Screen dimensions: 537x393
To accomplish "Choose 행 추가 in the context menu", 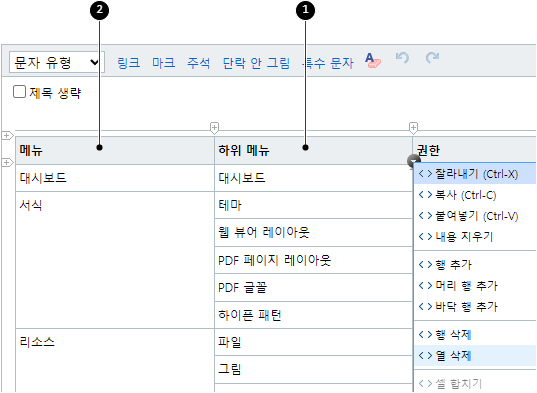I will pyautogui.click(x=475, y=265).
